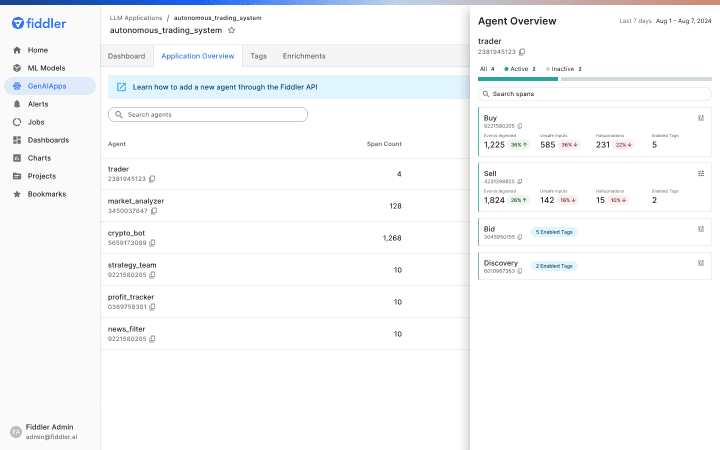Select the Application Overview tab

coord(198,56)
